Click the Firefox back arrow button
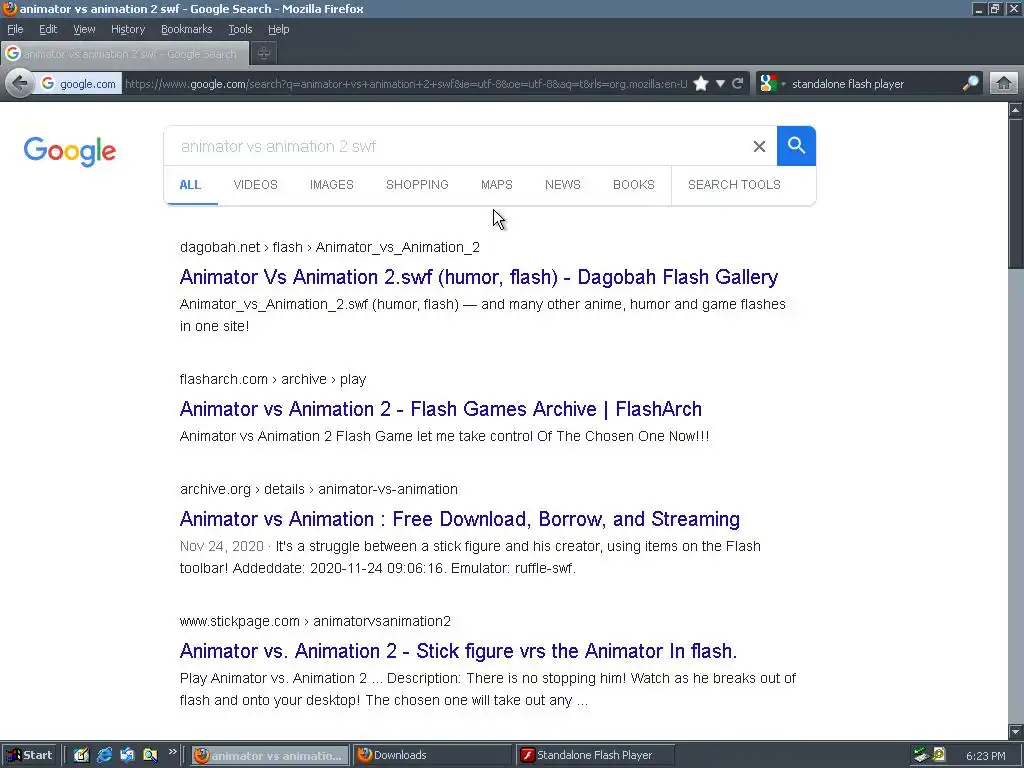Viewport: 1024px width, 768px height. pos(20,84)
